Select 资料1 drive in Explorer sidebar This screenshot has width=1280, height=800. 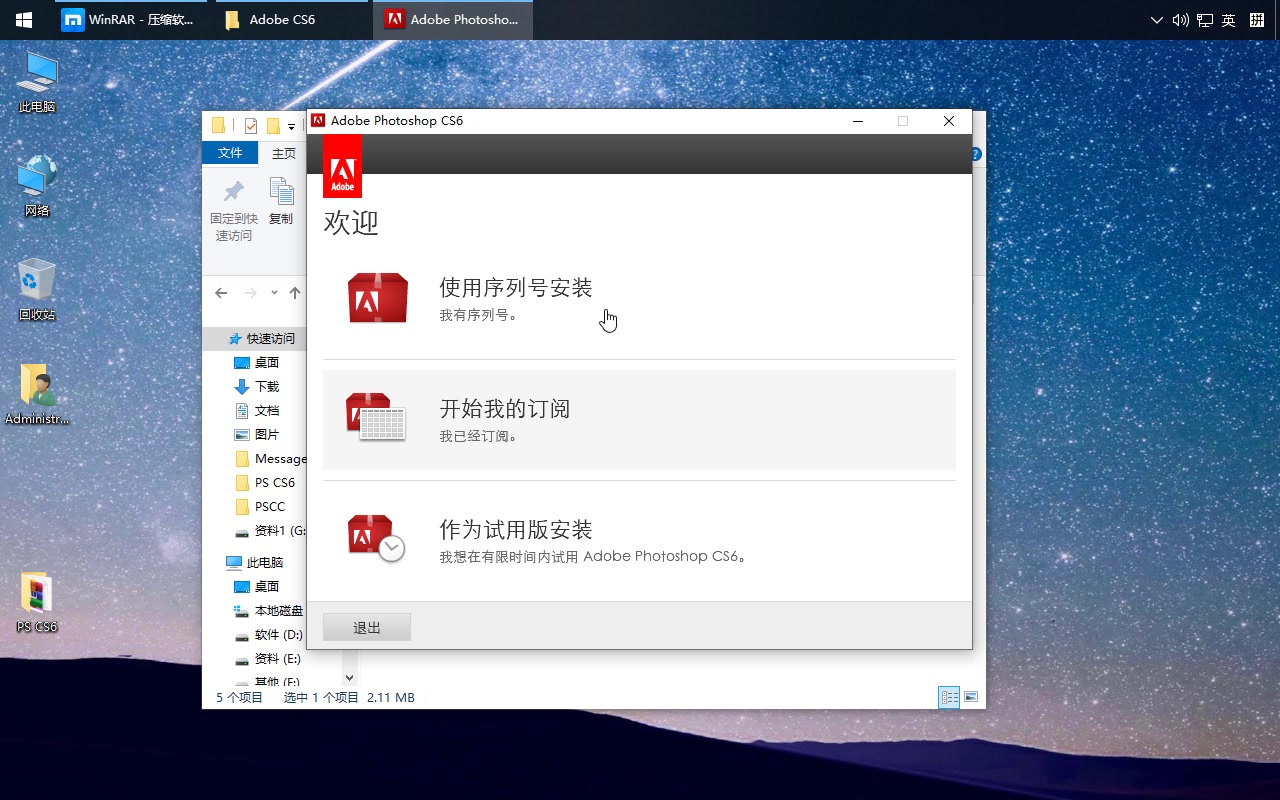(x=270, y=531)
